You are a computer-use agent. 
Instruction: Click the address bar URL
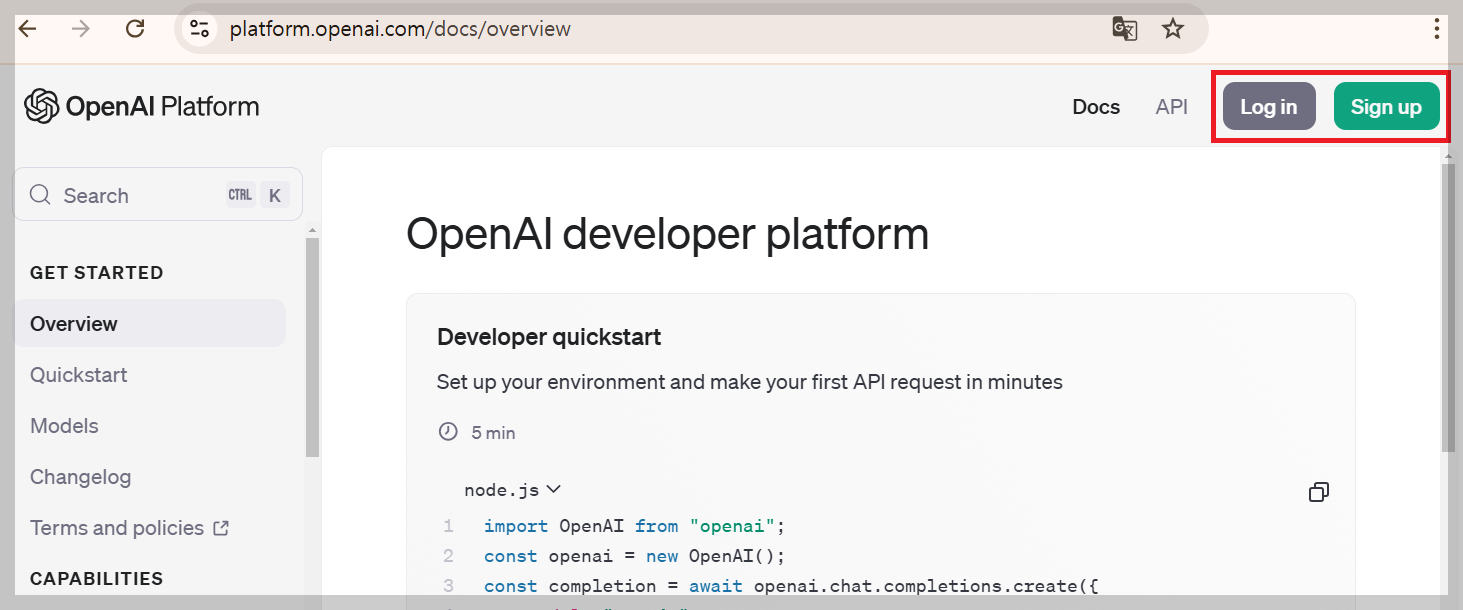click(x=400, y=29)
